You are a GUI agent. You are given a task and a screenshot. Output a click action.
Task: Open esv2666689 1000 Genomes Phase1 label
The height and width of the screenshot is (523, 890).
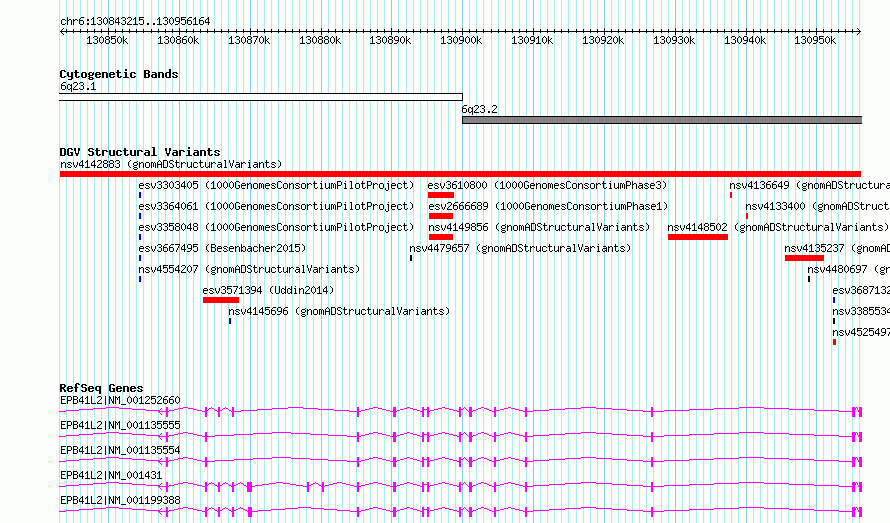tap(548, 206)
